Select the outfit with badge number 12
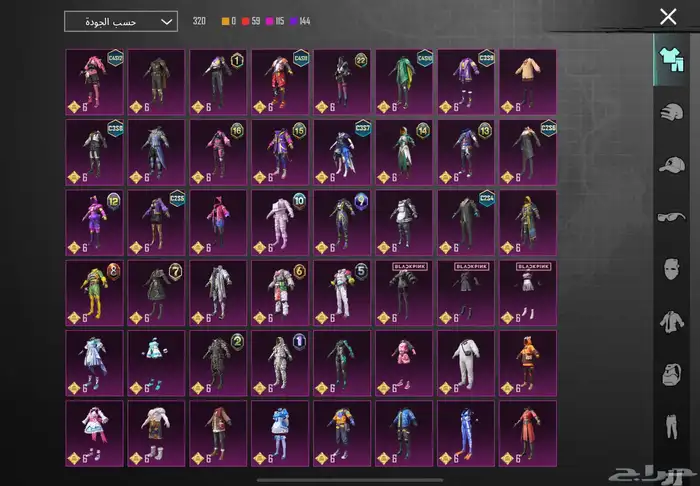Image resolution: width=700 pixels, height=486 pixels. 94,222
